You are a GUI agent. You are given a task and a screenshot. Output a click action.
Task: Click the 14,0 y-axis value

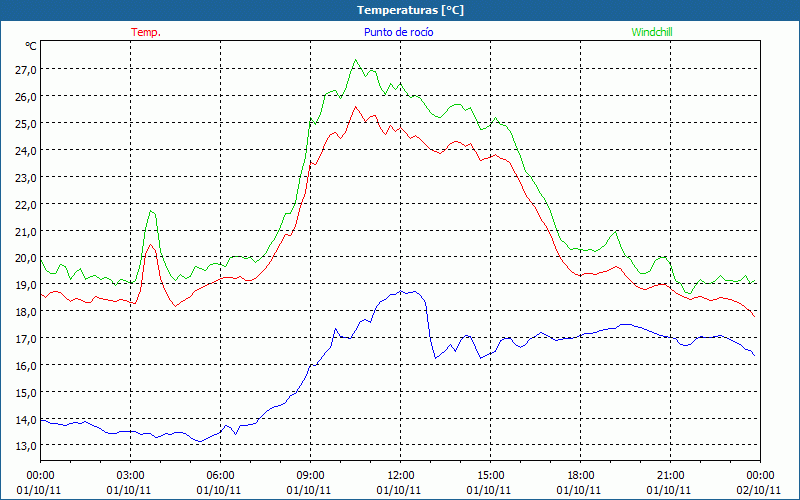(x=26, y=420)
